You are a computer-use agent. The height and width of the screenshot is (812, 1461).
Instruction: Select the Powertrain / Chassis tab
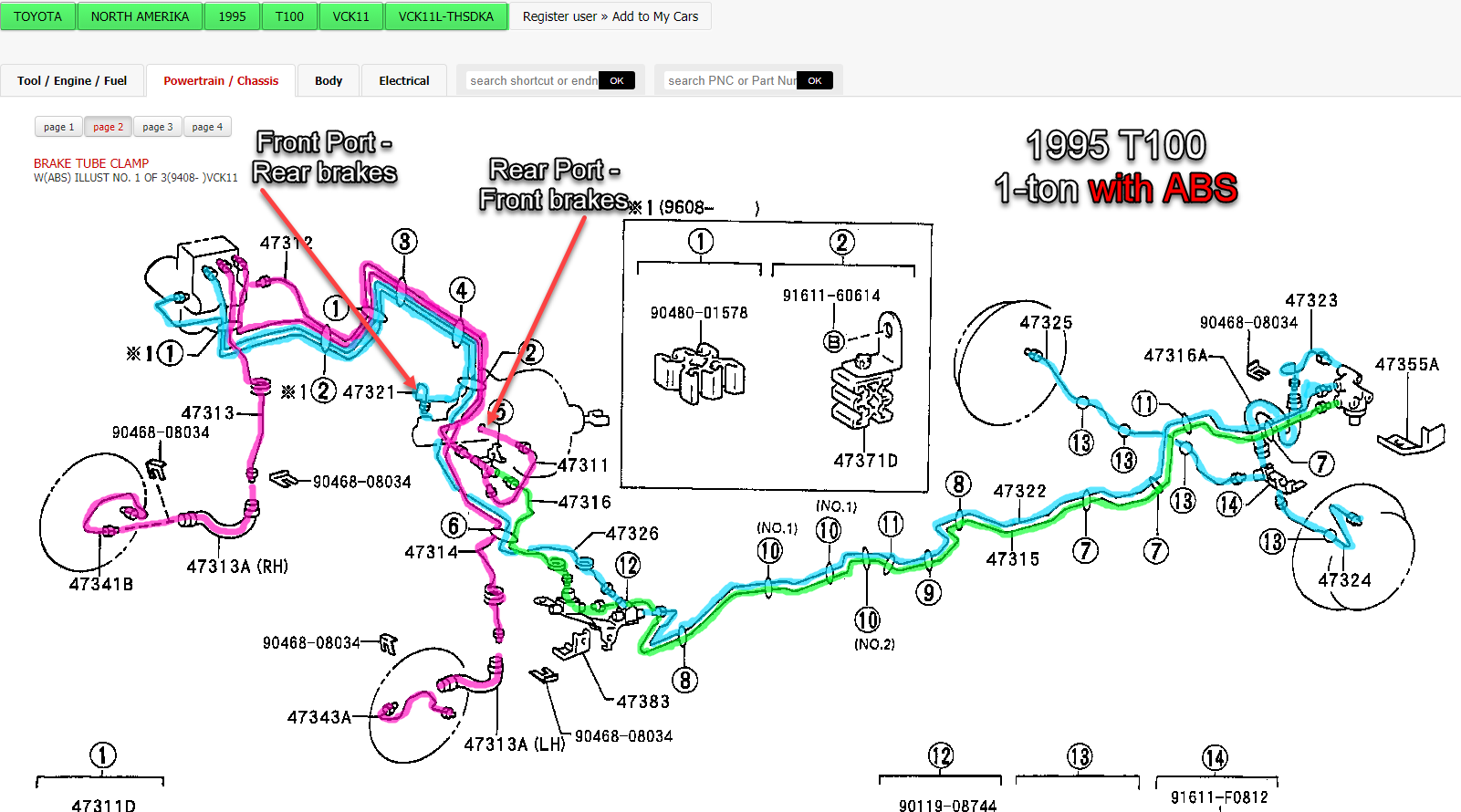click(221, 80)
